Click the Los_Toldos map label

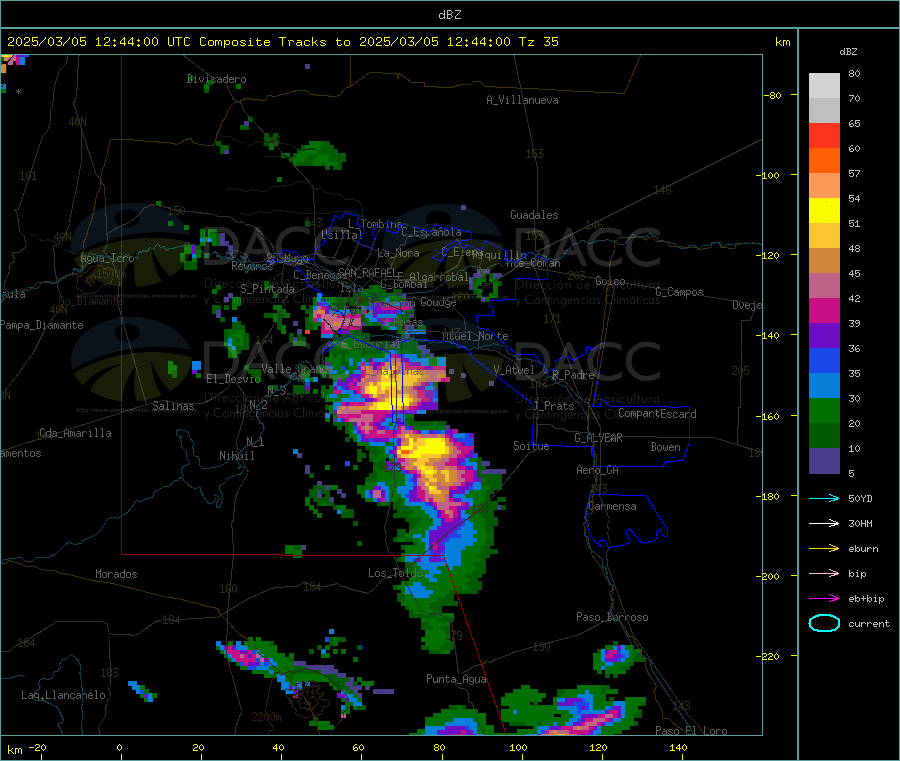pos(398,573)
